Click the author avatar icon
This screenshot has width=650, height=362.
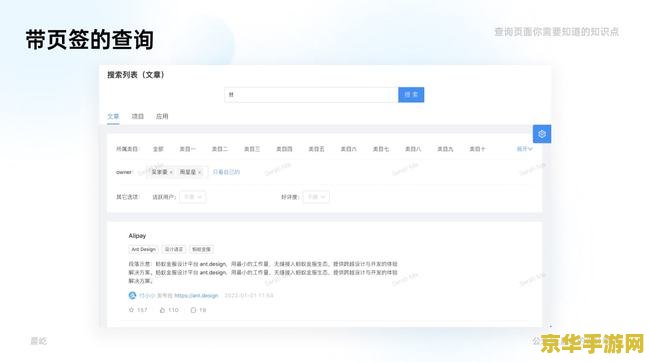[132, 295]
